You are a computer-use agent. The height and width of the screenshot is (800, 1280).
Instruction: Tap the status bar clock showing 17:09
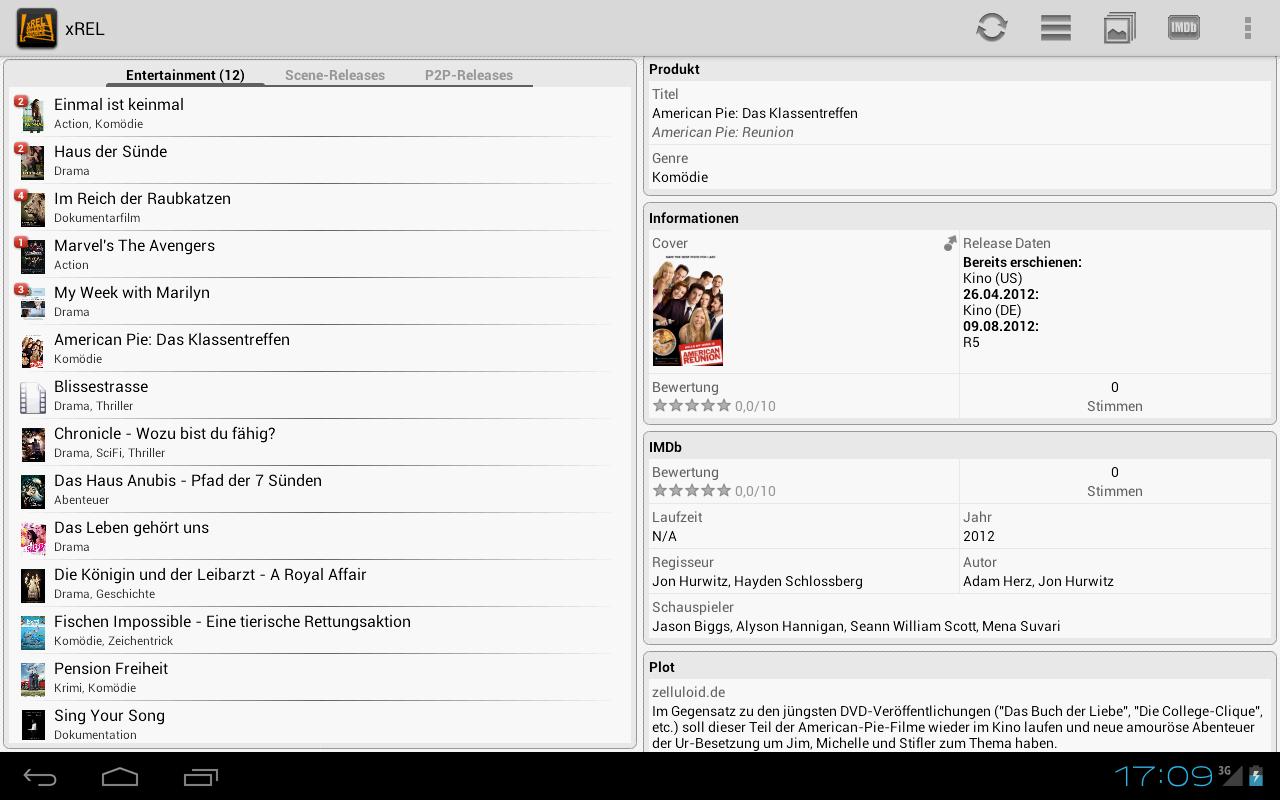(x=1163, y=776)
